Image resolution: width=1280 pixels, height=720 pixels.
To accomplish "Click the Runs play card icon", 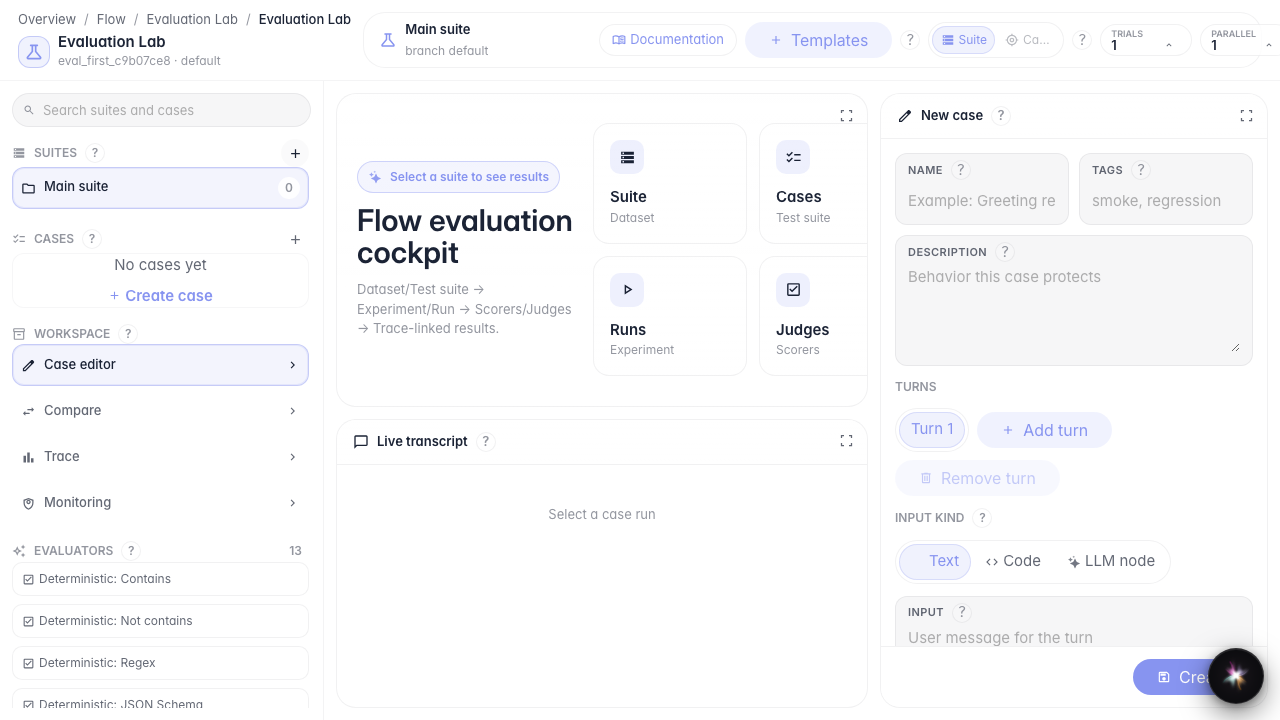I will coord(627,290).
